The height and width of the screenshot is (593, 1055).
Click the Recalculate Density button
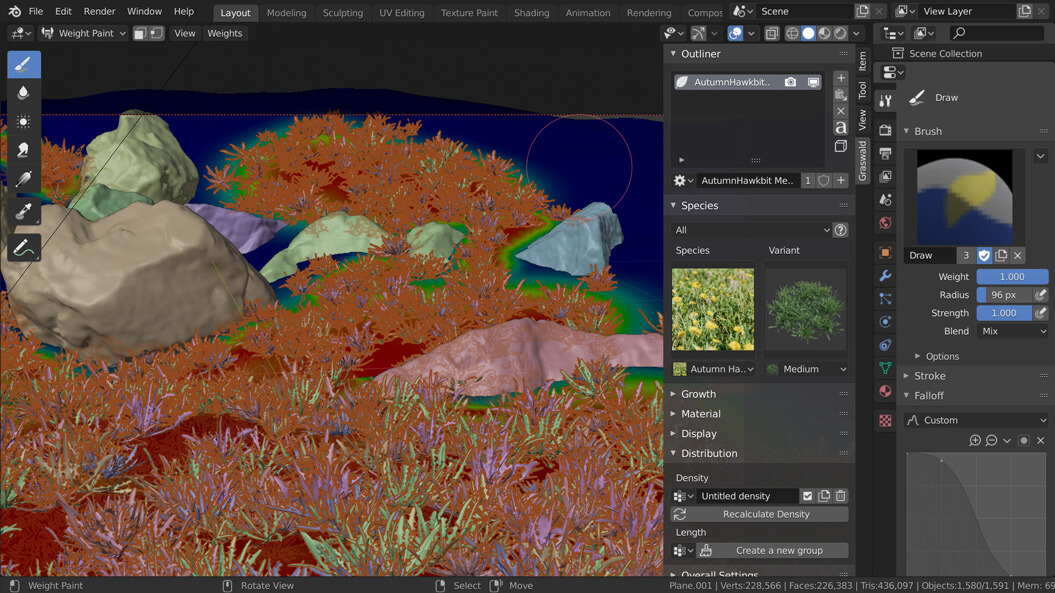point(766,514)
